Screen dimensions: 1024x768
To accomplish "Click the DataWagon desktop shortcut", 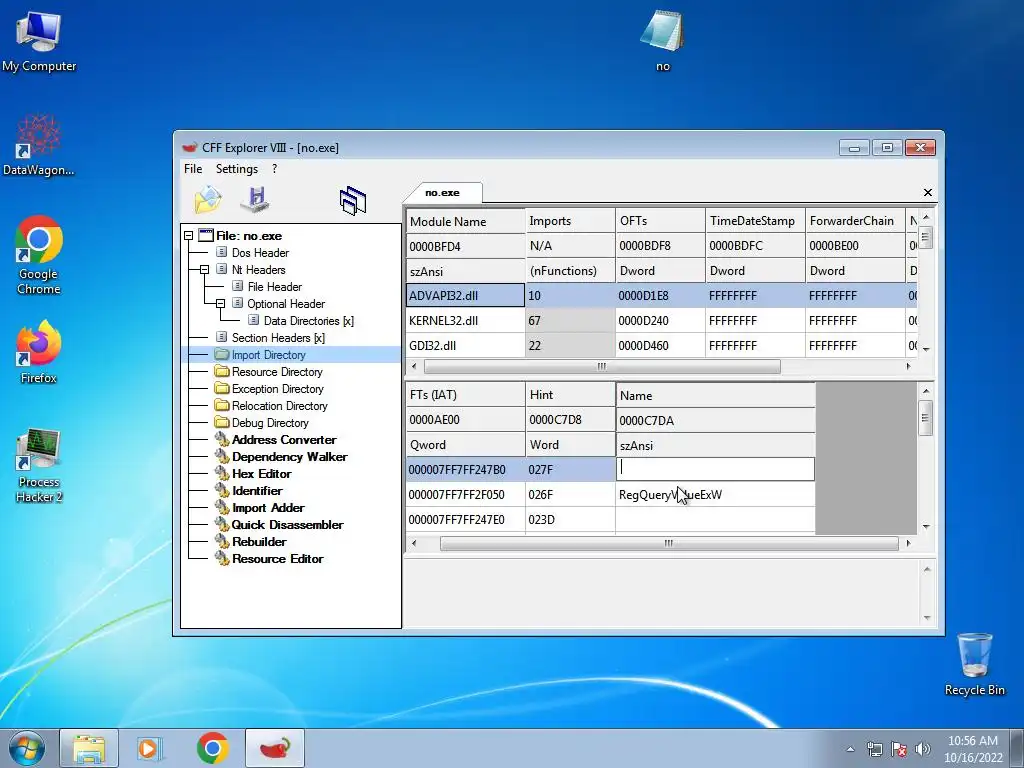I will [x=39, y=145].
